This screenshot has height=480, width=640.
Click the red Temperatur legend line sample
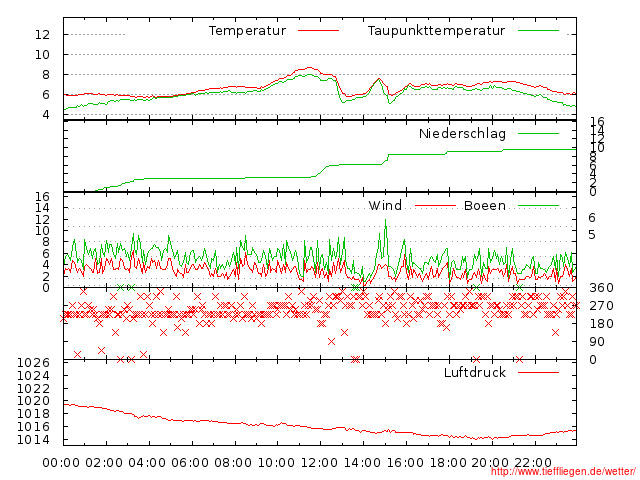tap(318, 31)
